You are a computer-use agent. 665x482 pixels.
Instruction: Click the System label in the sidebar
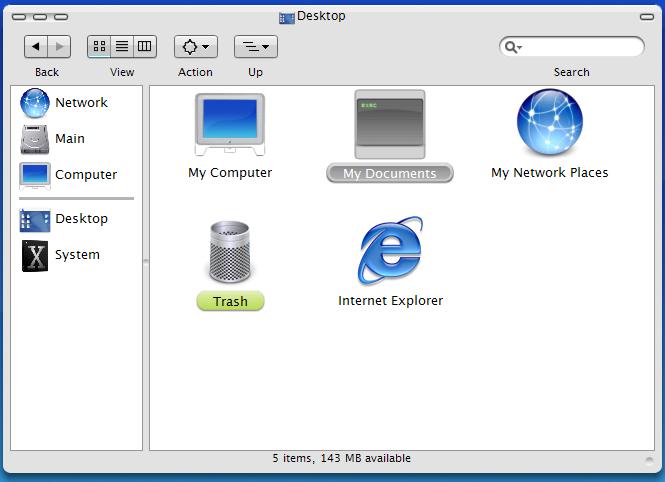pyautogui.click(x=78, y=255)
